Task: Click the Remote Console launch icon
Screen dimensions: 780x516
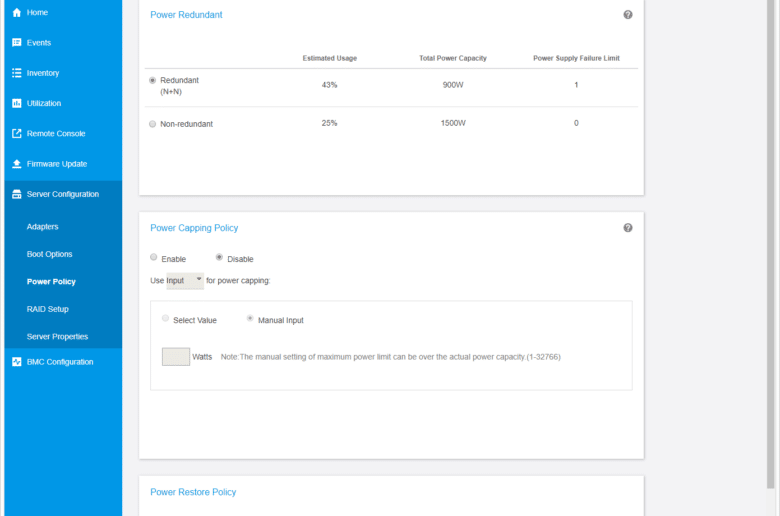Action: (17, 133)
